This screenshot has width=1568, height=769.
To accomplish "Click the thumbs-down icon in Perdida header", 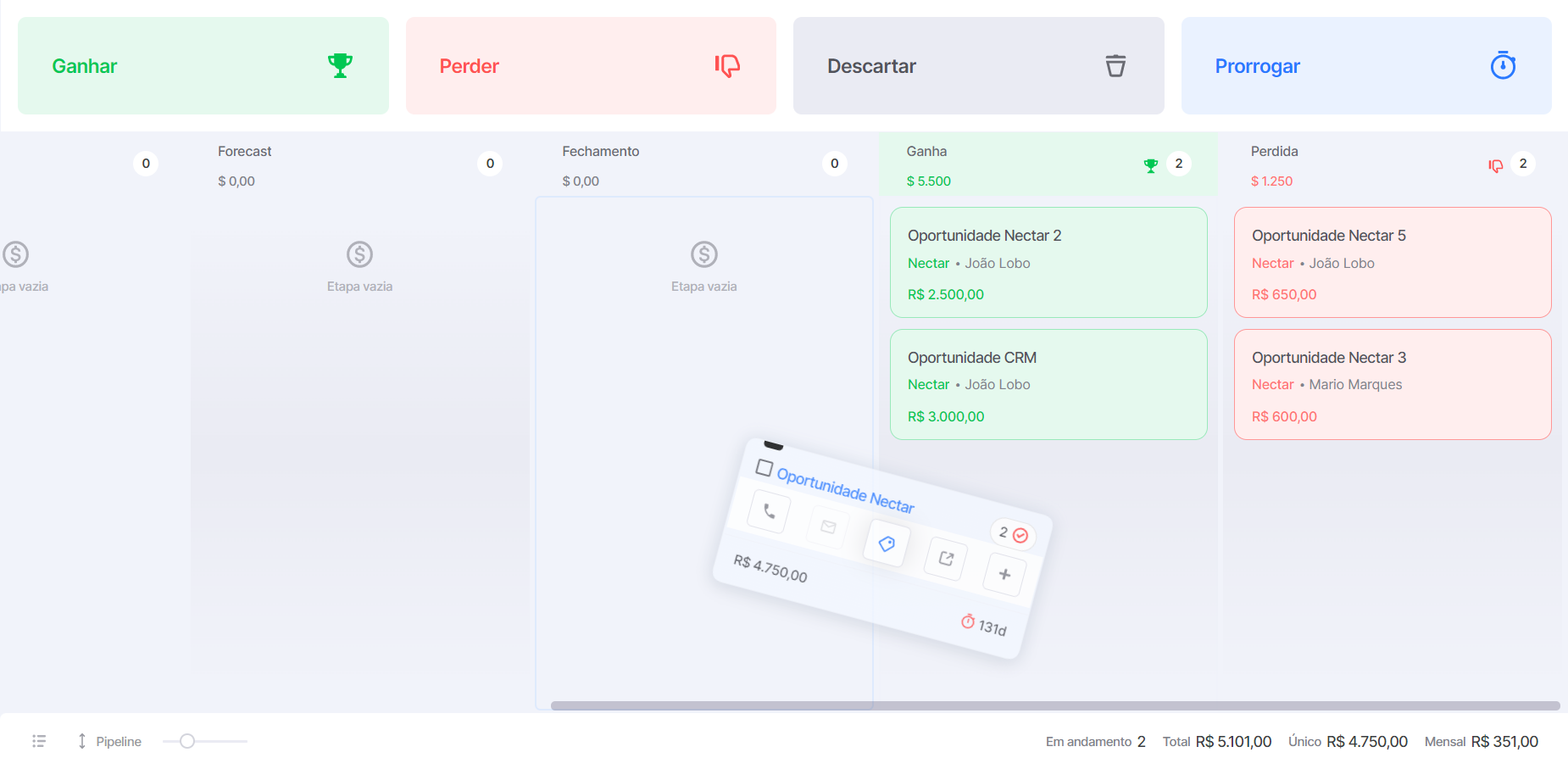I will [1496, 165].
